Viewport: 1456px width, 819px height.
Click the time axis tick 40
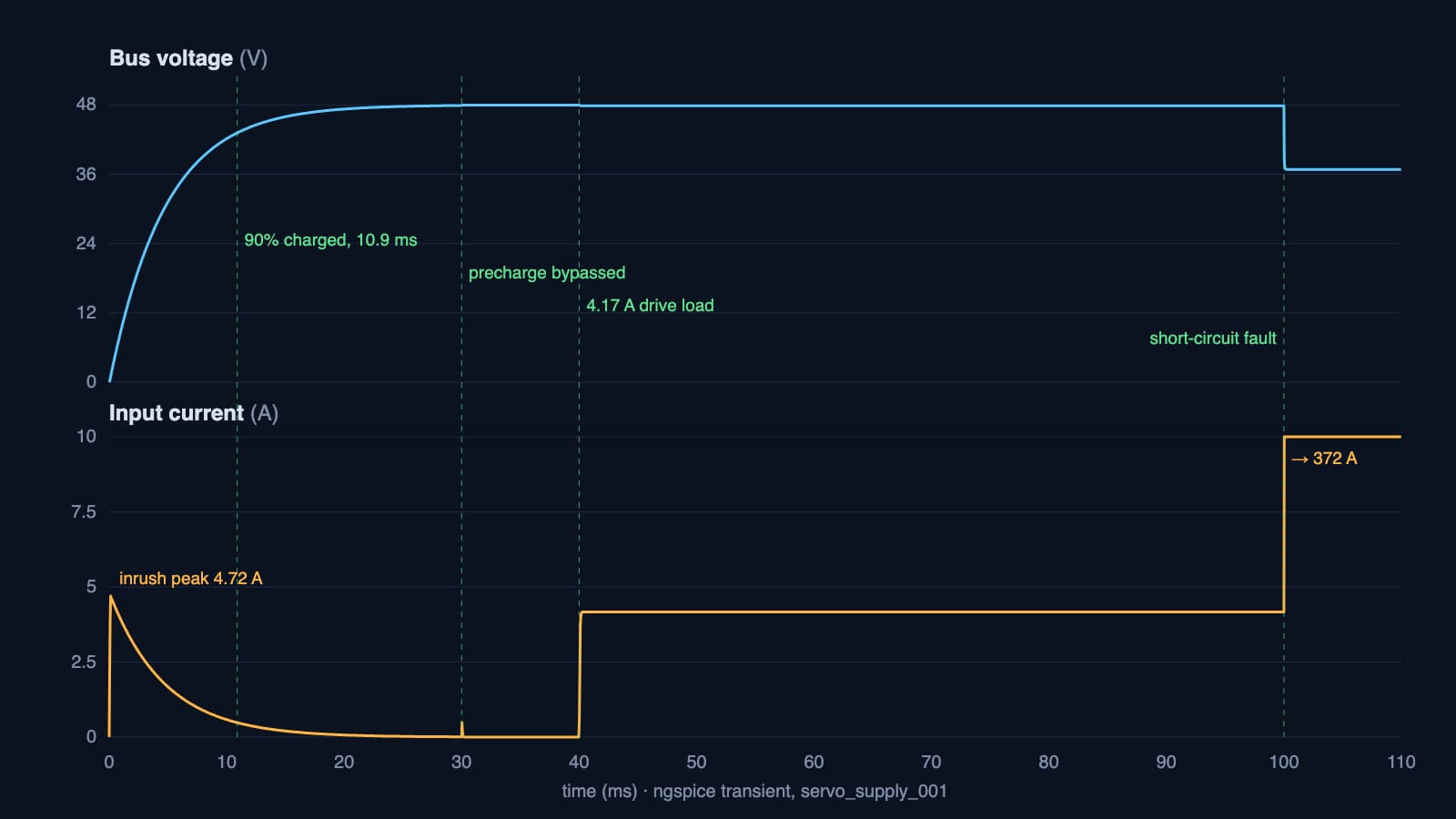(x=579, y=762)
